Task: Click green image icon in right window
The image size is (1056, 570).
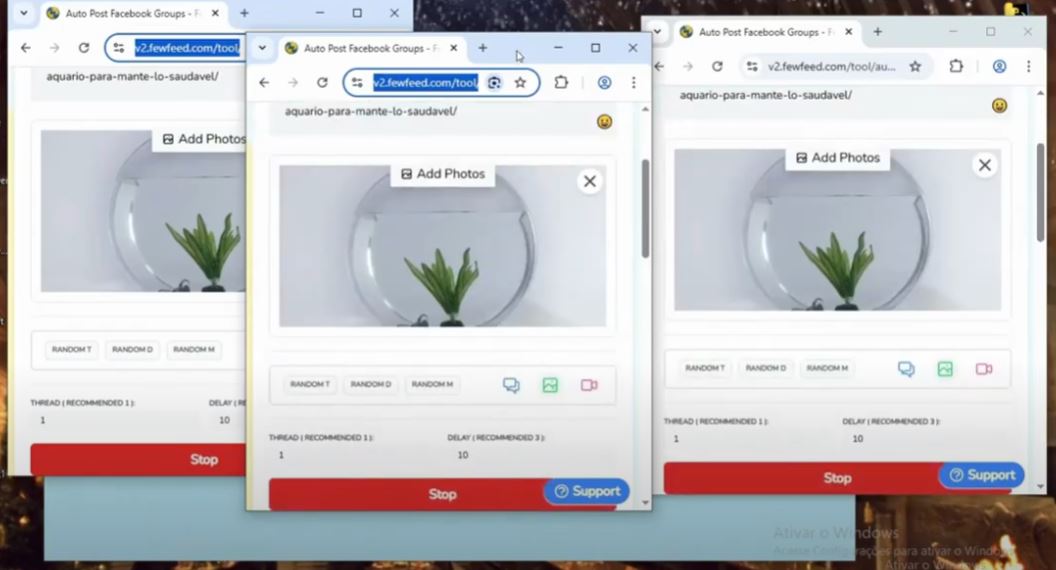Action: pyautogui.click(x=945, y=369)
